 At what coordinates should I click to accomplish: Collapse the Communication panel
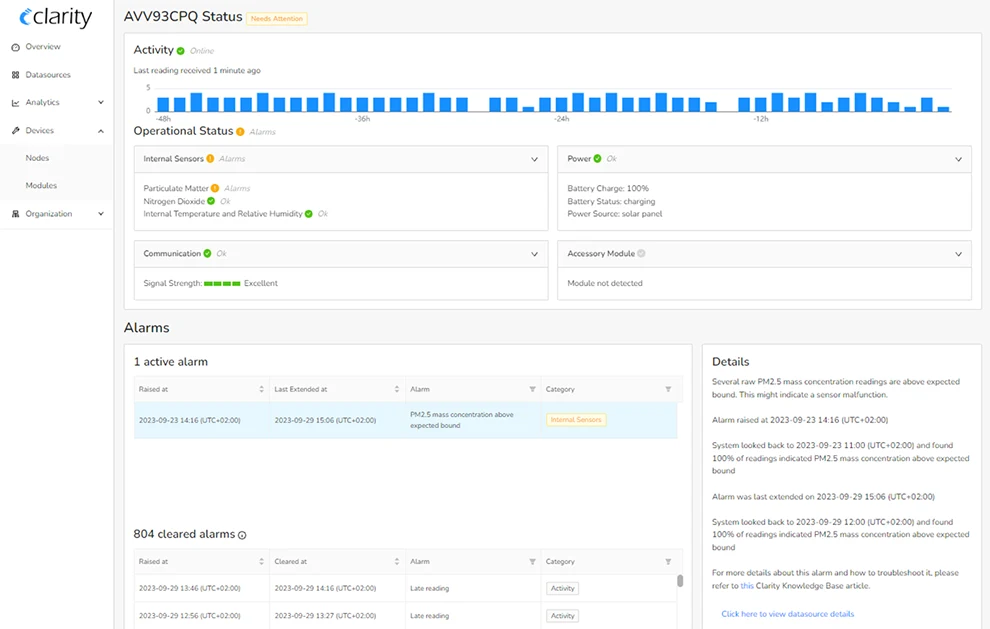534,254
